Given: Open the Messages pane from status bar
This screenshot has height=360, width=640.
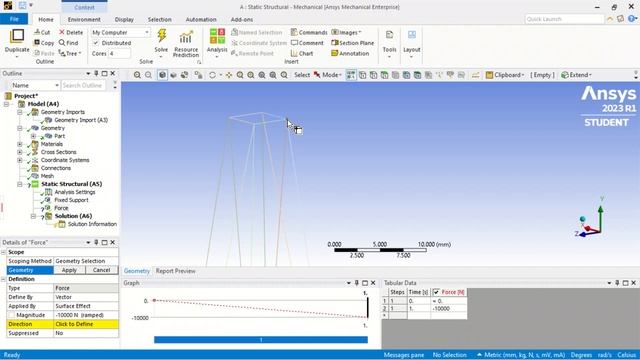Looking at the screenshot, I should pos(404,355).
